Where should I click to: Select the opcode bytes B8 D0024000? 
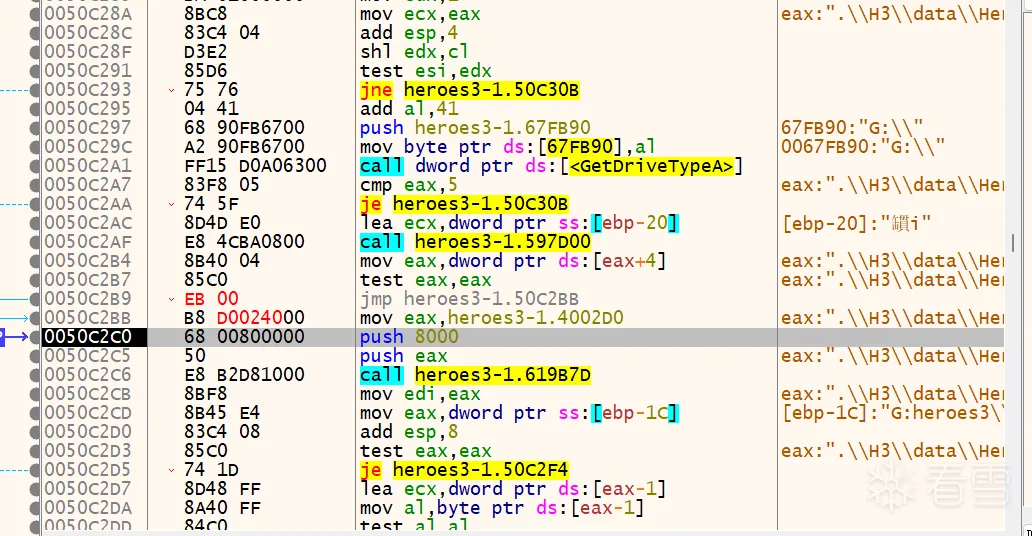pyautogui.click(x=245, y=318)
